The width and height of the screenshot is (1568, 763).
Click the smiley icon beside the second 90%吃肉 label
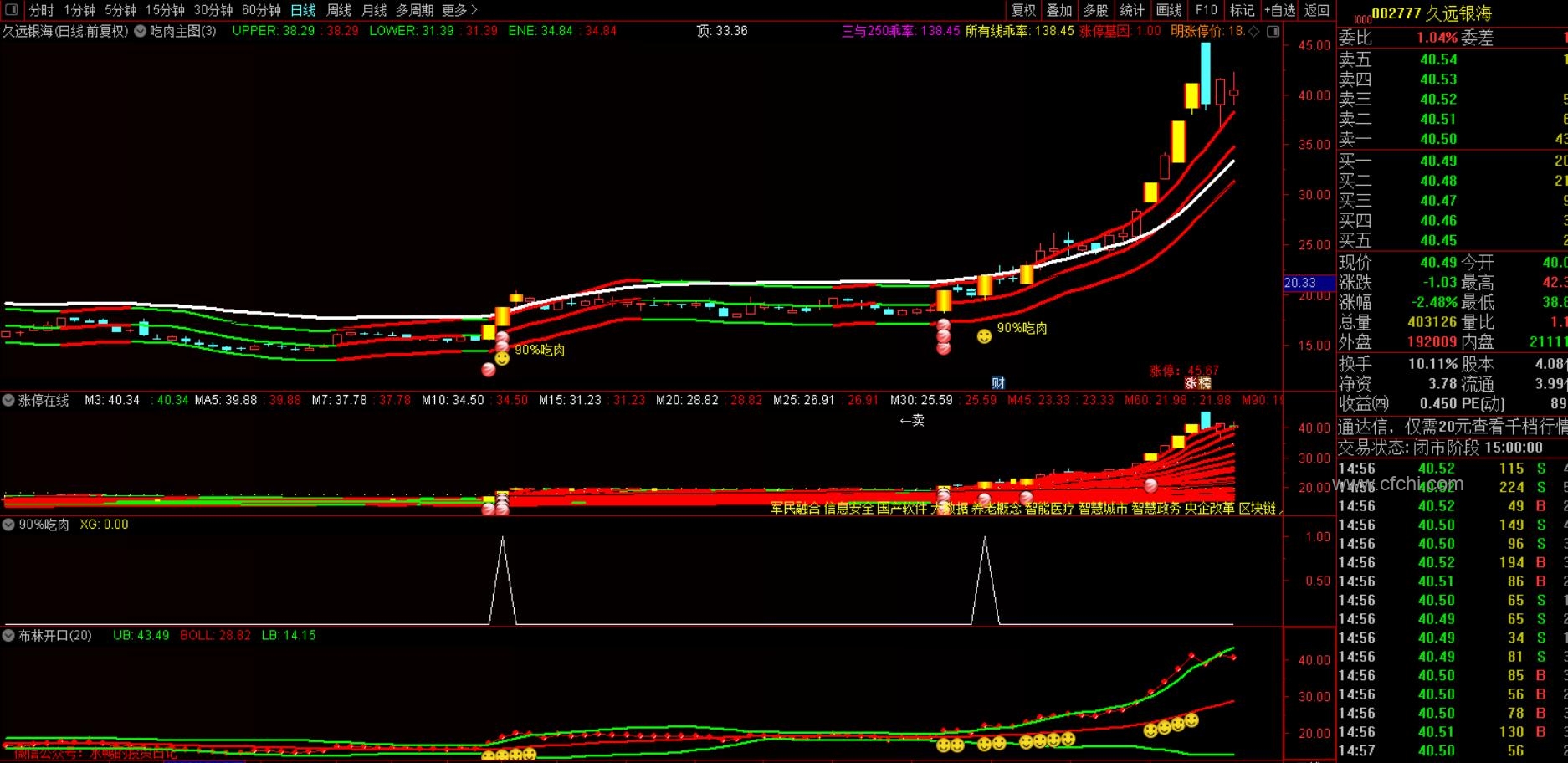pyautogui.click(x=985, y=335)
